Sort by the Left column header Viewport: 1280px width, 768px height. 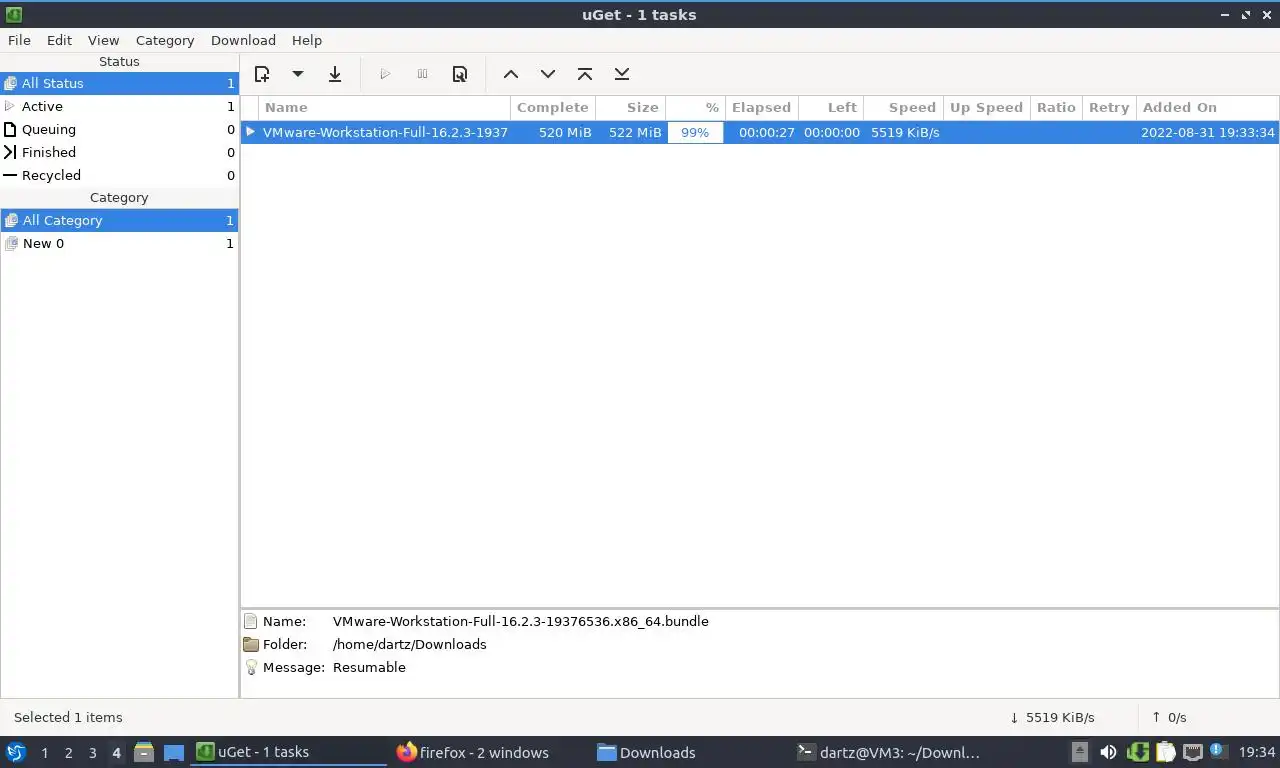(x=830, y=107)
